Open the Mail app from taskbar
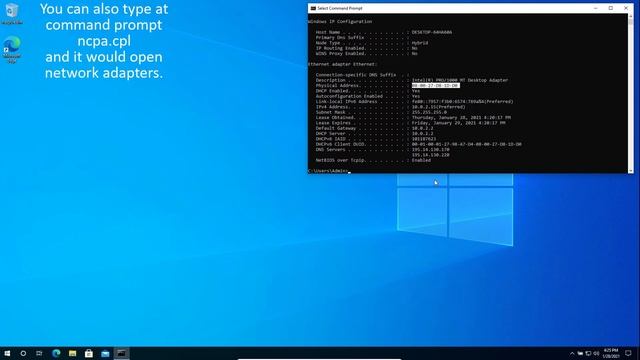 (x=105, y=353)
